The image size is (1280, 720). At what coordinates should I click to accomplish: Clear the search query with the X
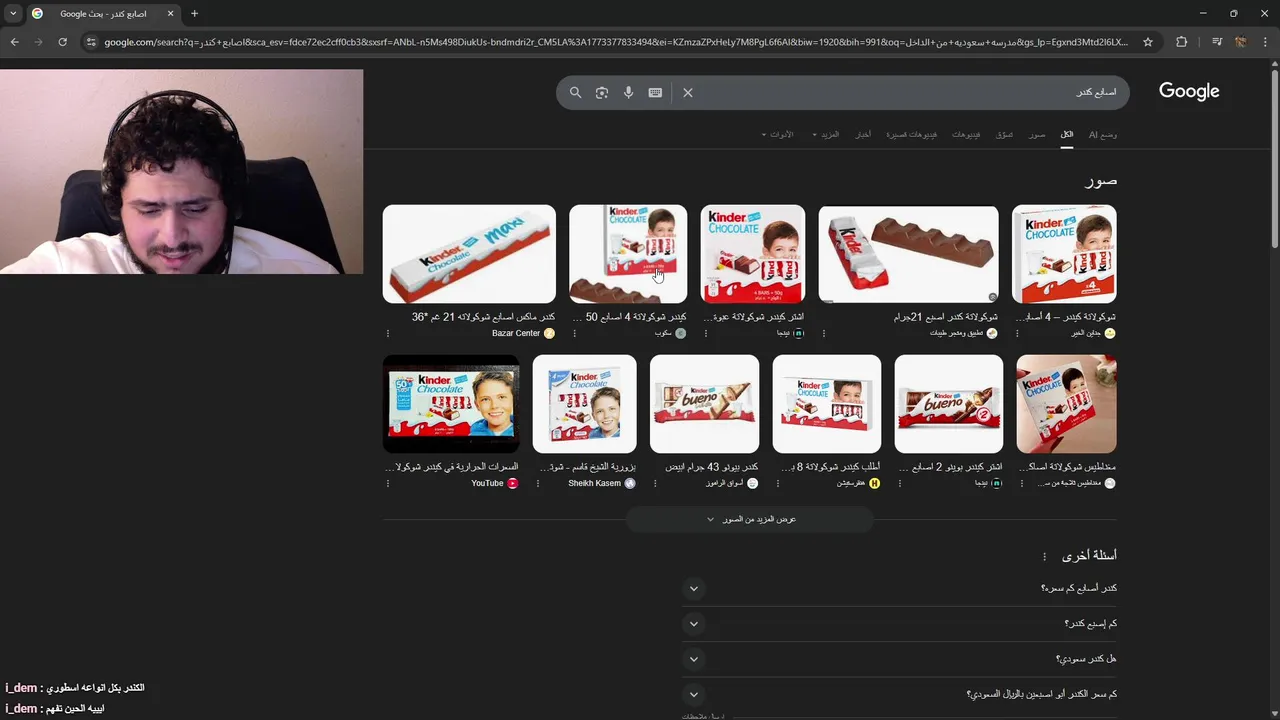click(x=688, y=92)
